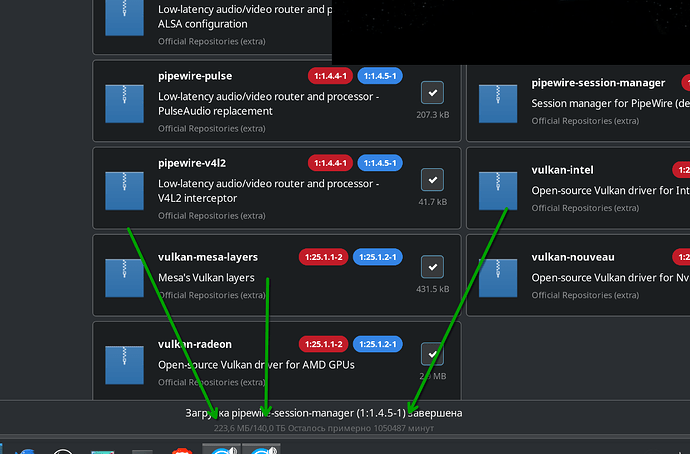Click the "Загрузка pipewire-session-manager" status message
Viewport: 690px width, 454px height.
tap(323, 413)
